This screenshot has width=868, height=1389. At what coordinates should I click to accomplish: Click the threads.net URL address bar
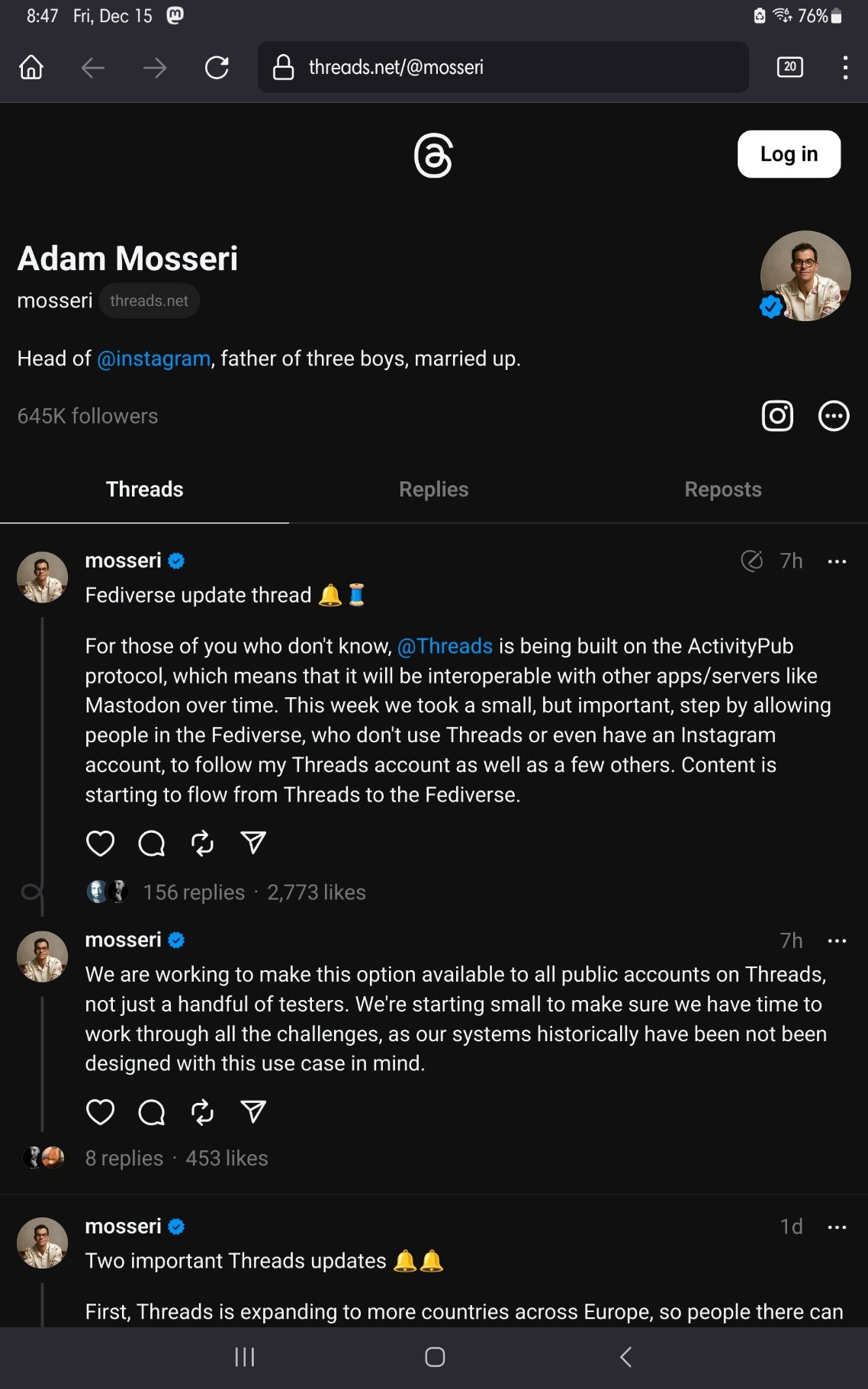pos(503,68)
